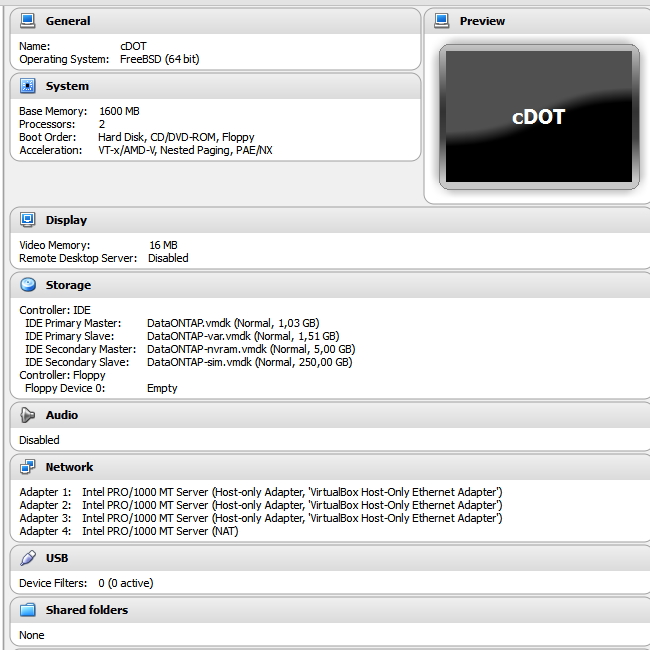Click the Storage section disk icon
This screenshot has height=650, width=650.
[x=28, y=285]
